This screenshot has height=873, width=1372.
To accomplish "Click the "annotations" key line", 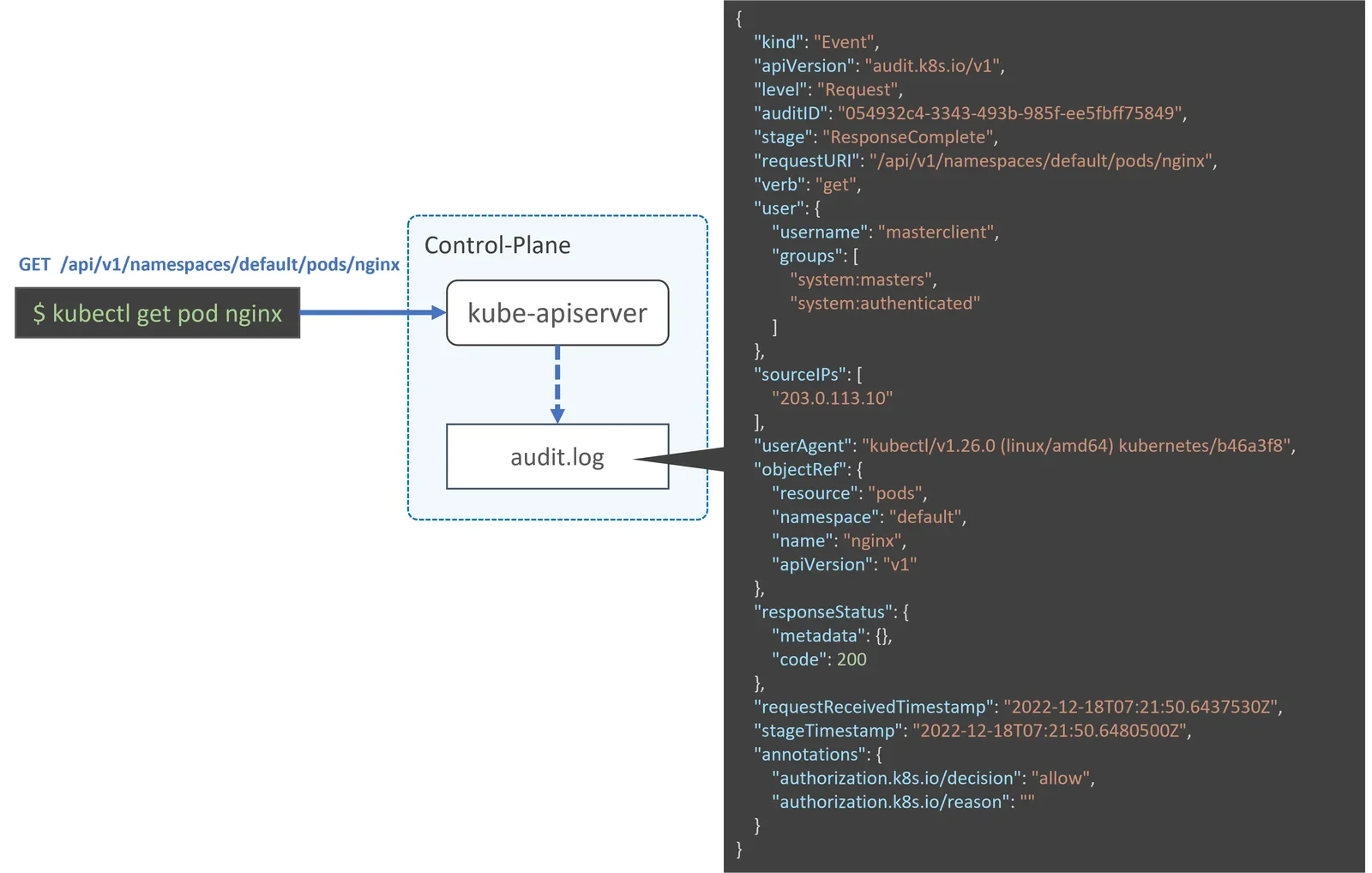I will tap(817, 755).
